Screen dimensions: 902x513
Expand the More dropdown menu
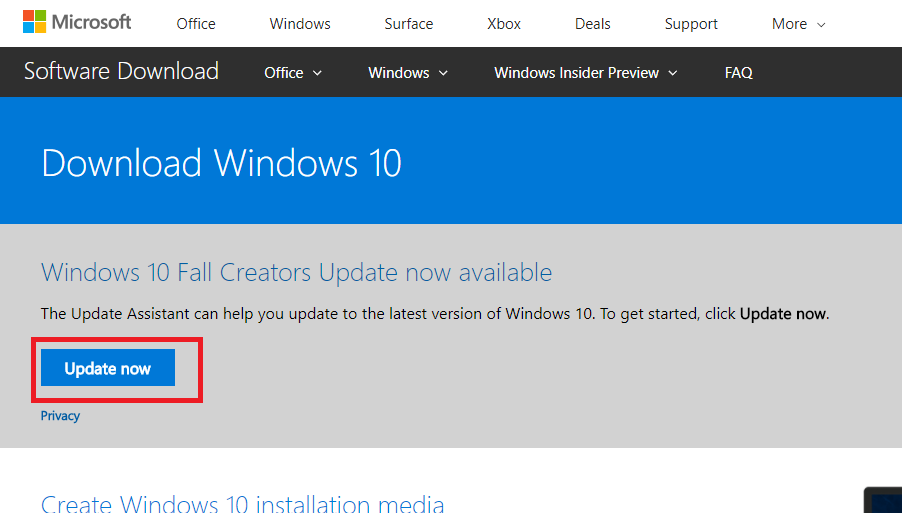pyautogui.click(x=798, y=24)
